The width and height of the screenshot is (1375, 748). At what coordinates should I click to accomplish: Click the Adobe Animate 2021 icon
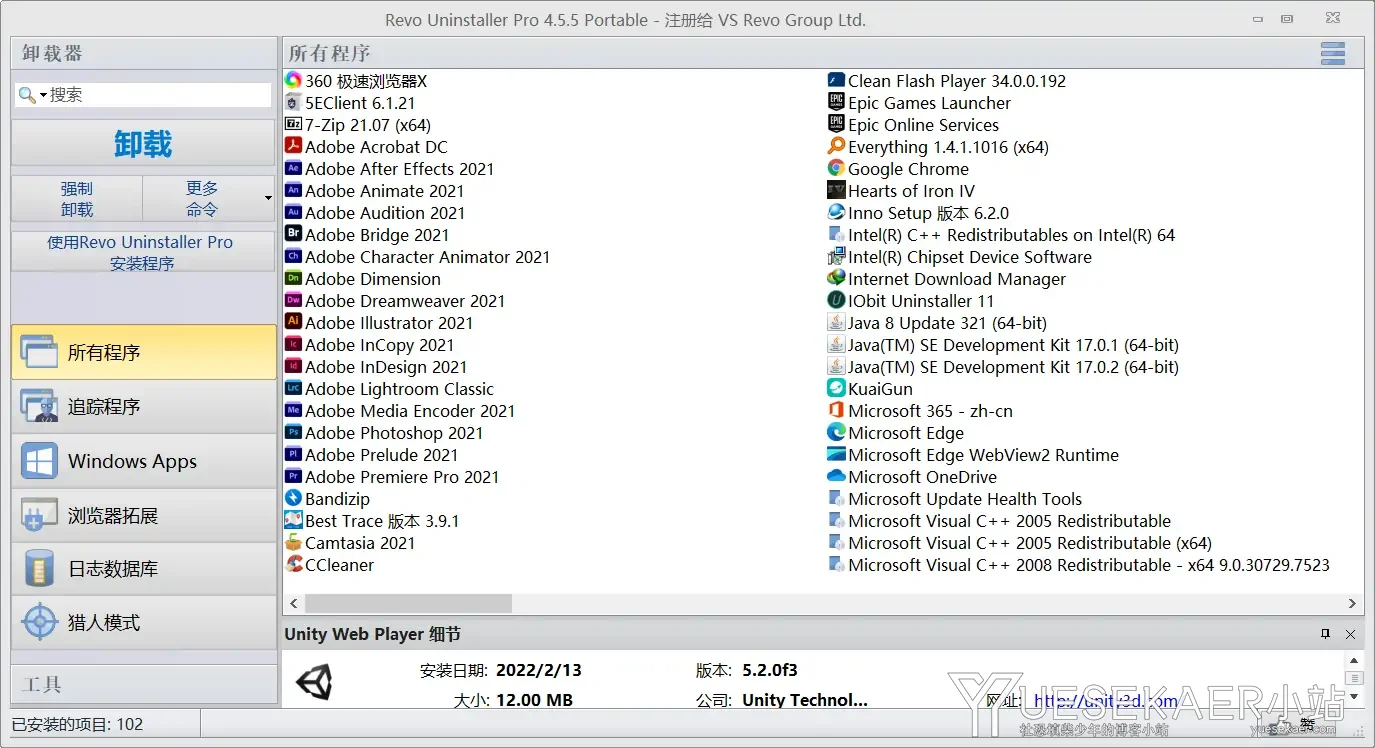click(293, 190)
